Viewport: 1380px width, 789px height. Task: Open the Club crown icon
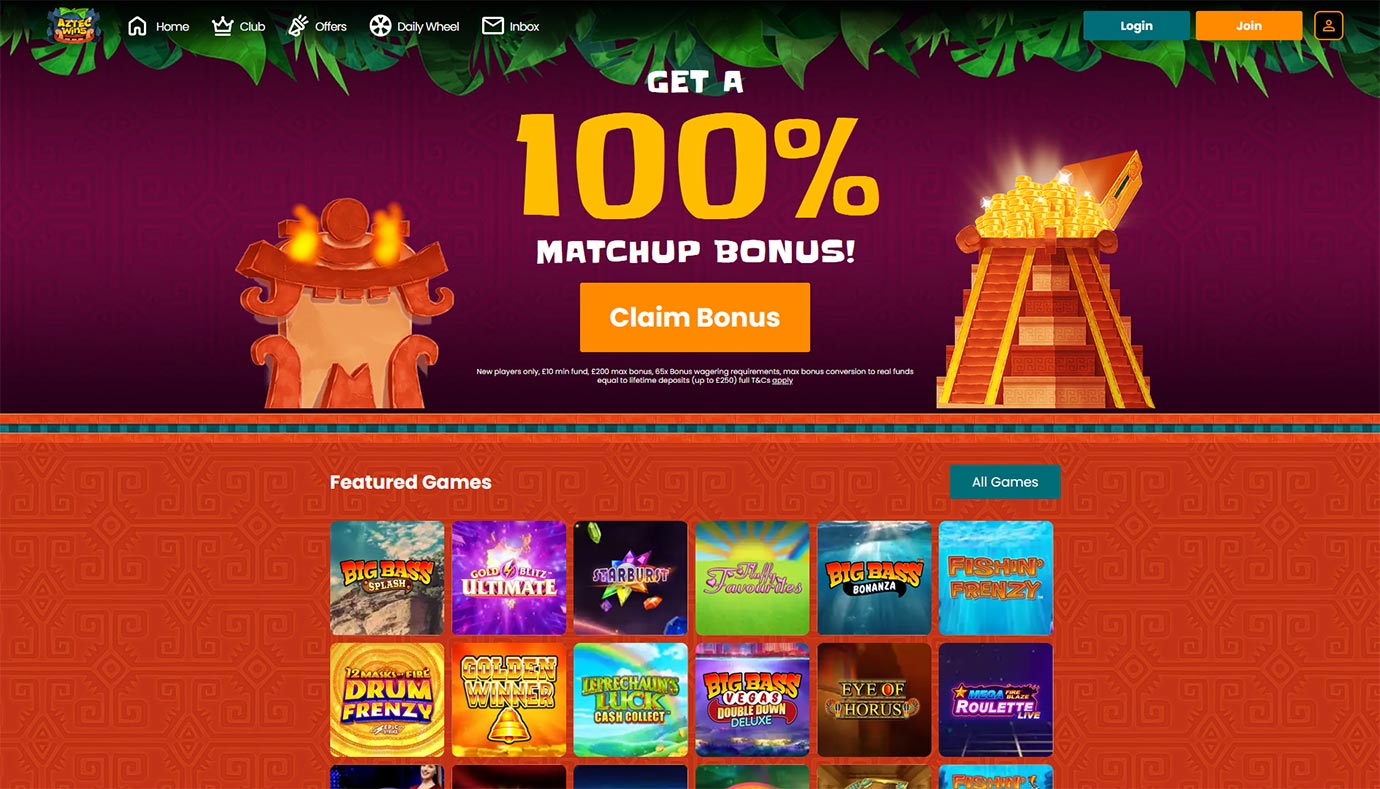222,26
